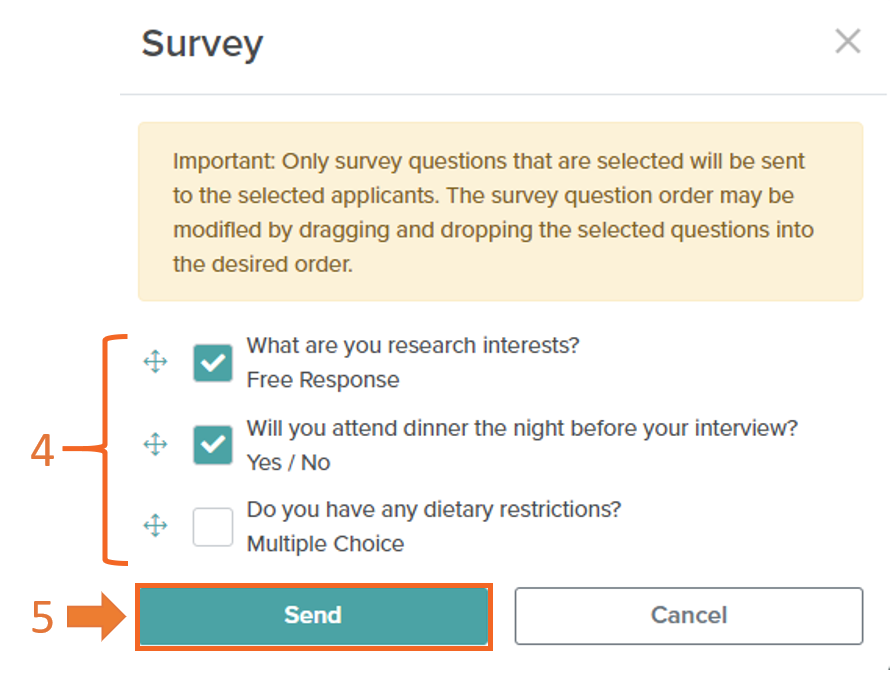Click the 'Free Response' type label

tap(323, 380)
